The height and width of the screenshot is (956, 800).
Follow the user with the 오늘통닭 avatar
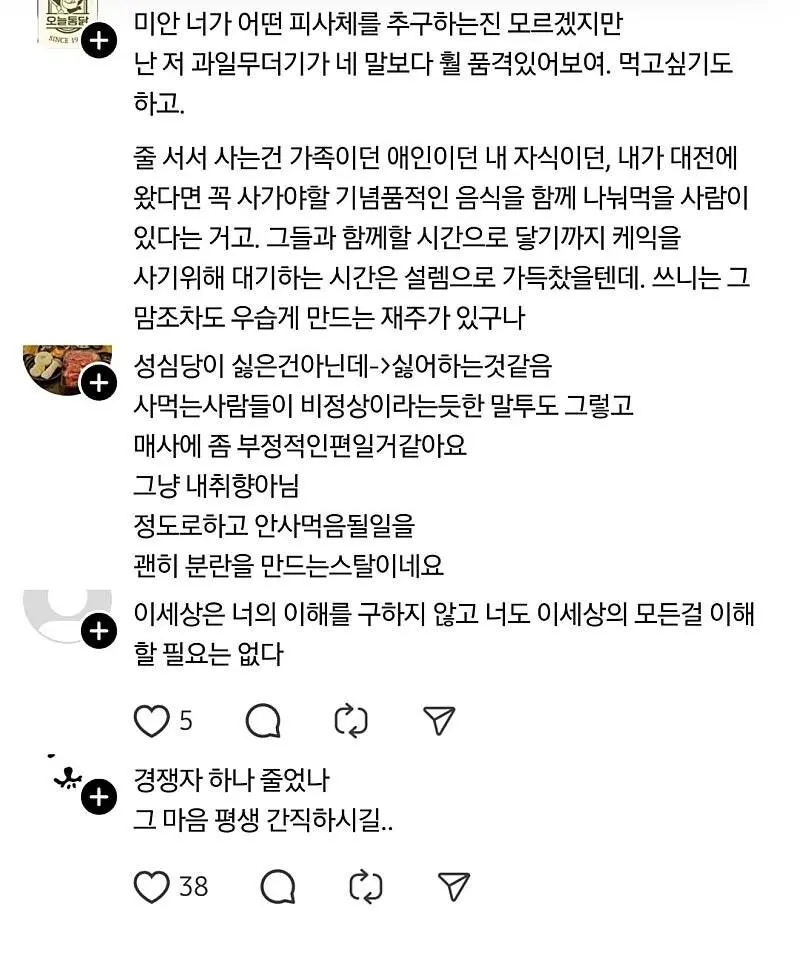(x=99, y=41)
